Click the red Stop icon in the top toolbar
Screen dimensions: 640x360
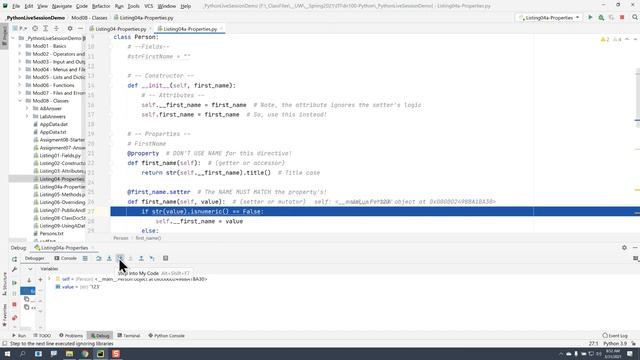click(x=622, y=18)
